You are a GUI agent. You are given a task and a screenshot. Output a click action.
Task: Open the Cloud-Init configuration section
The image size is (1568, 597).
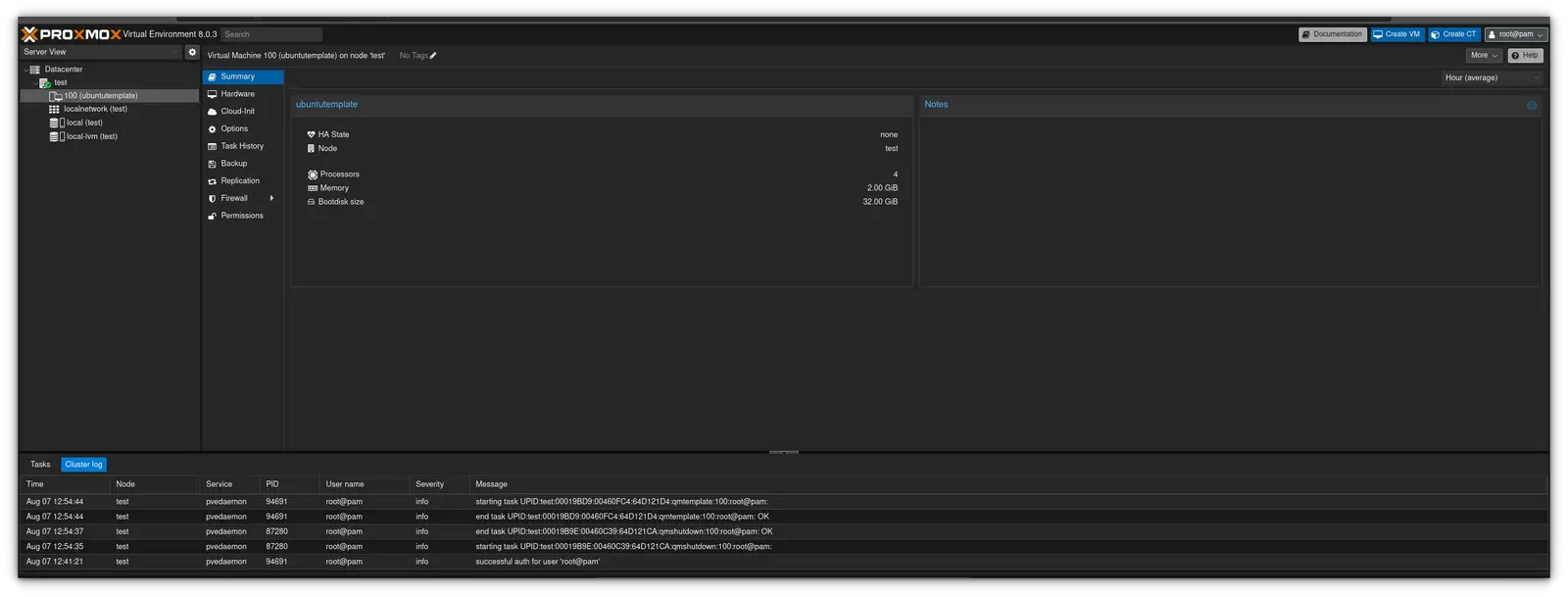coord(237,112)
